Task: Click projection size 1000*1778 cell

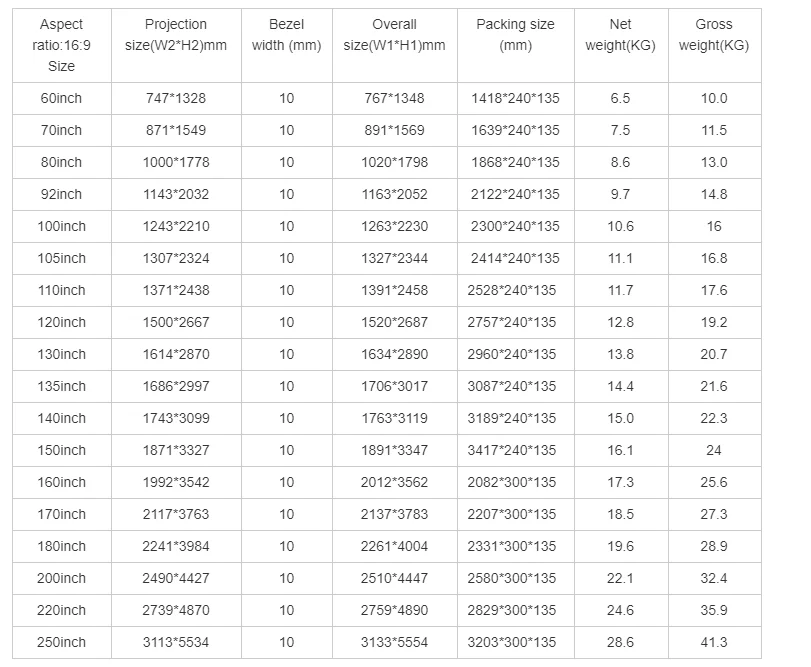Action: (176, 162)
